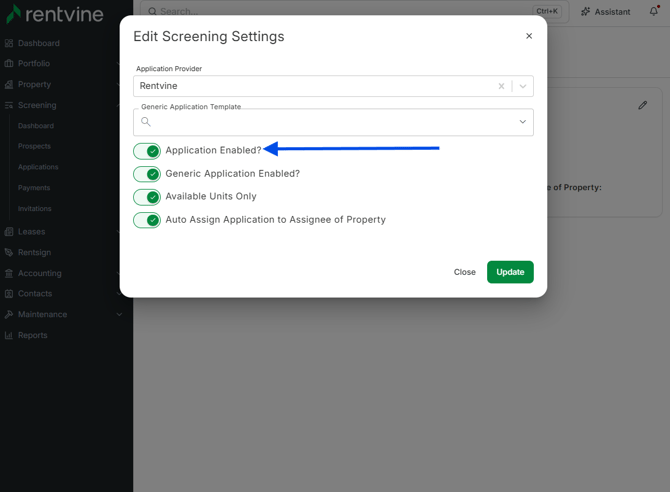Click the top Search bar
This screenshot has width=670, height=492.
point(355,12)
